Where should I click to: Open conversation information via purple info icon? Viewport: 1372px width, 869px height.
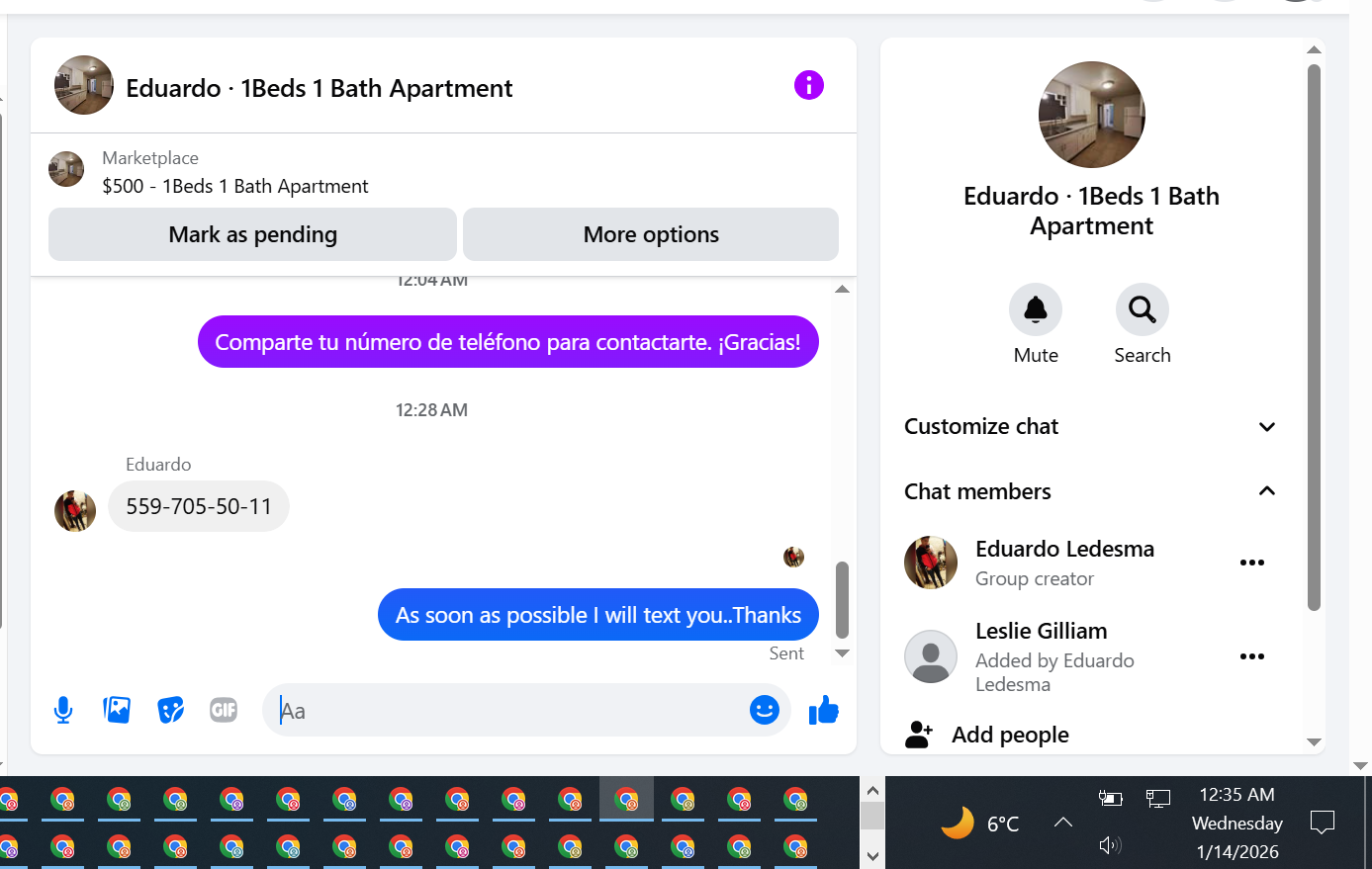coord(808,86)
